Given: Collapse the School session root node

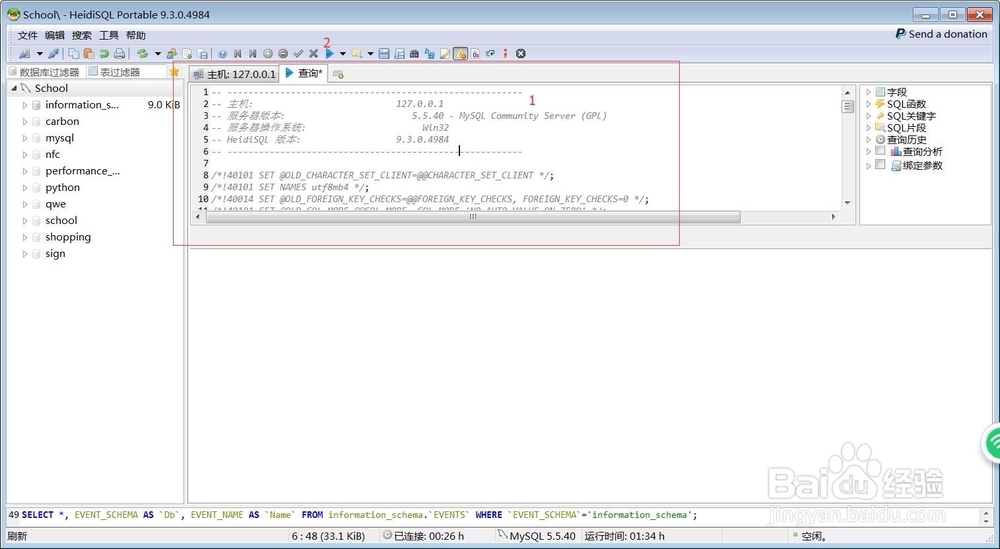Looking at the screenshot, I should [x=14, y=88].
